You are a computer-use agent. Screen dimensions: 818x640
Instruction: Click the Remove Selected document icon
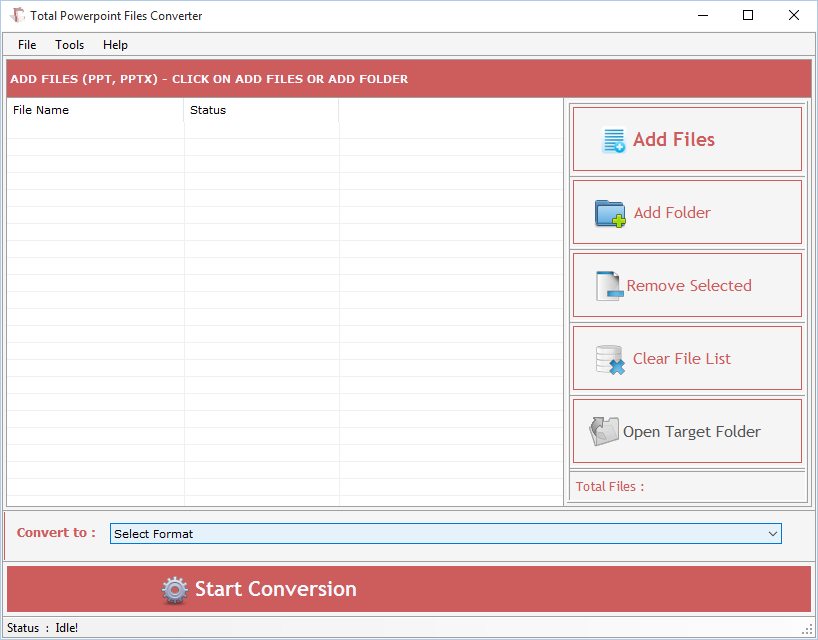pyautogui.click(x=609, y=286)
